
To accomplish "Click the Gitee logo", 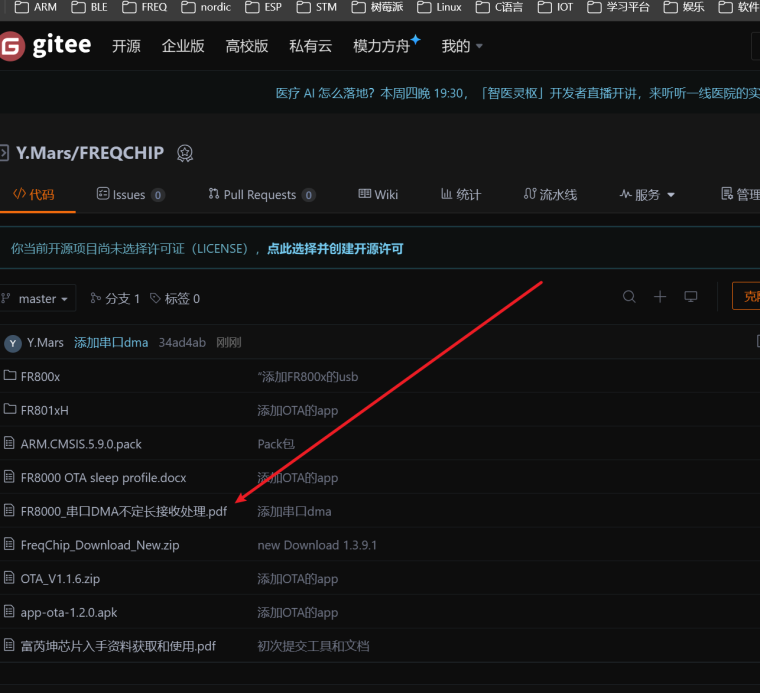I will tap(46, 46).
